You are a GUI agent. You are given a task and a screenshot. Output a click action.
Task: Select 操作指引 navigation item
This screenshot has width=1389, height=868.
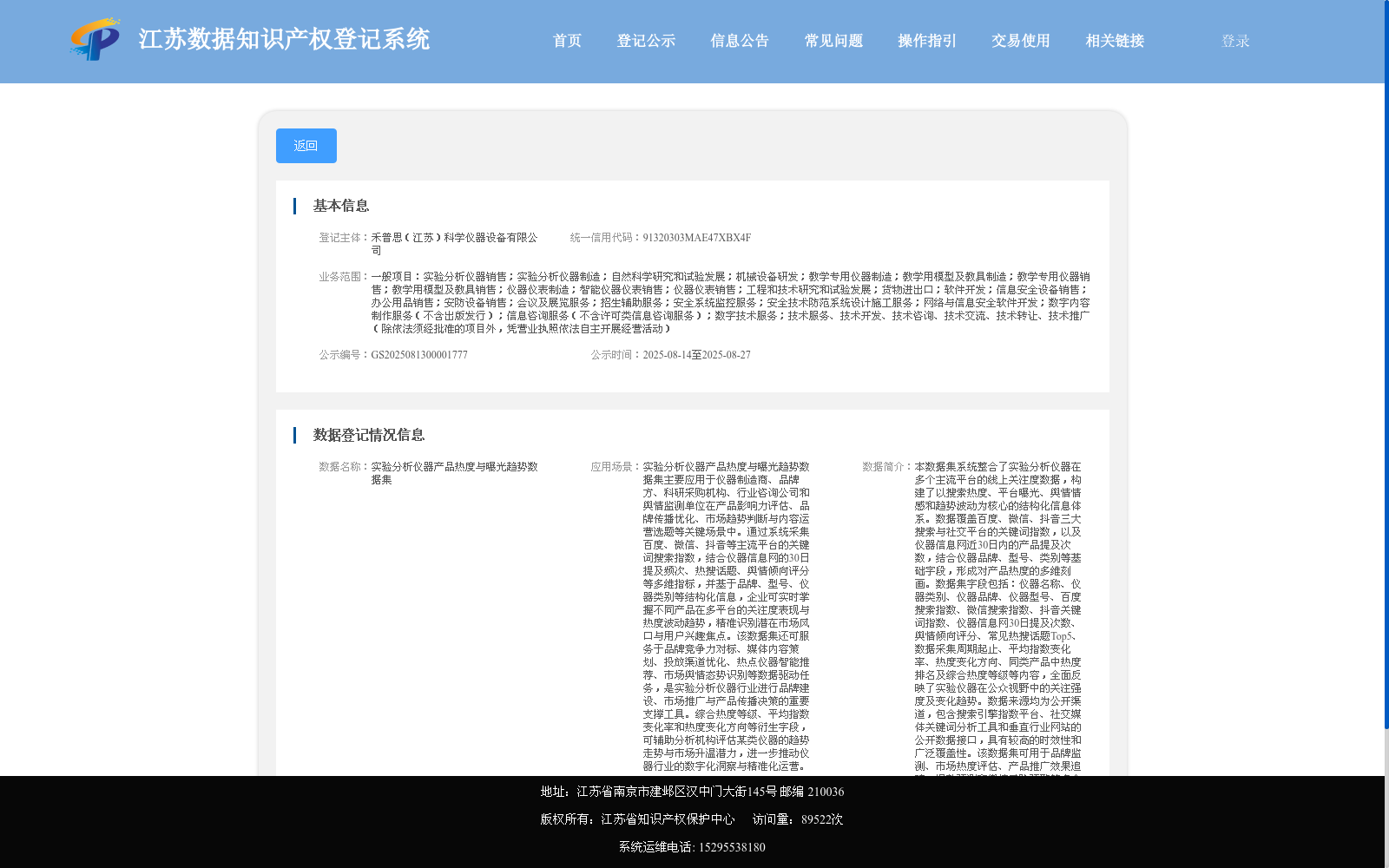[927, 41]
